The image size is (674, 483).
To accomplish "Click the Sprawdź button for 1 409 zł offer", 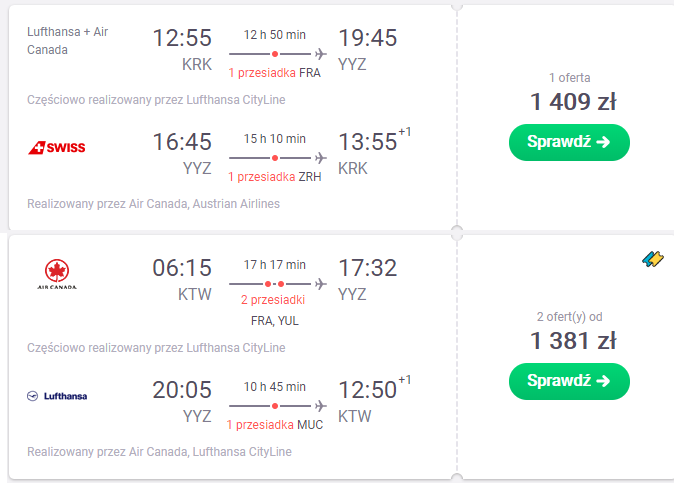I will [569, 142].
